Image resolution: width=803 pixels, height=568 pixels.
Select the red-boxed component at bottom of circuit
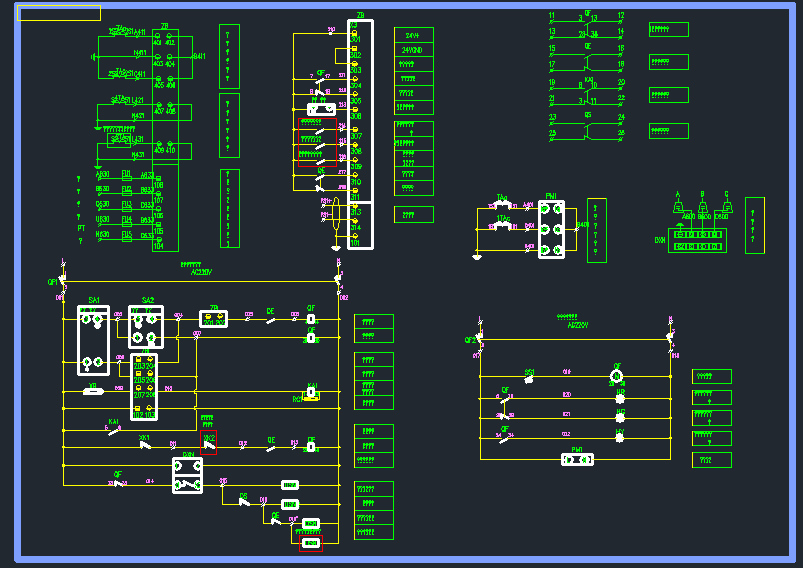point(311,542)
